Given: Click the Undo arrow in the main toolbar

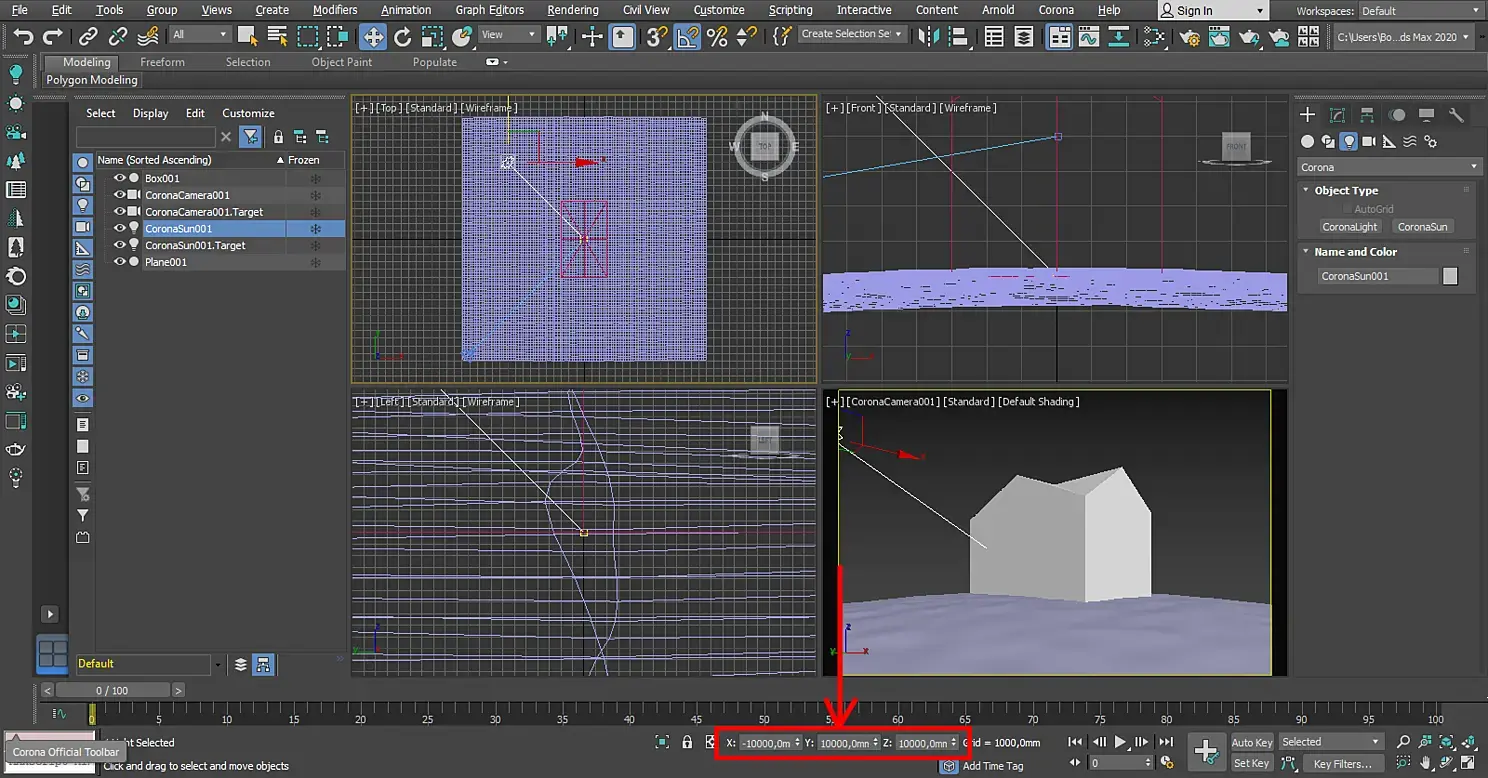Looking at the screenshot, I should coord(23,37).
